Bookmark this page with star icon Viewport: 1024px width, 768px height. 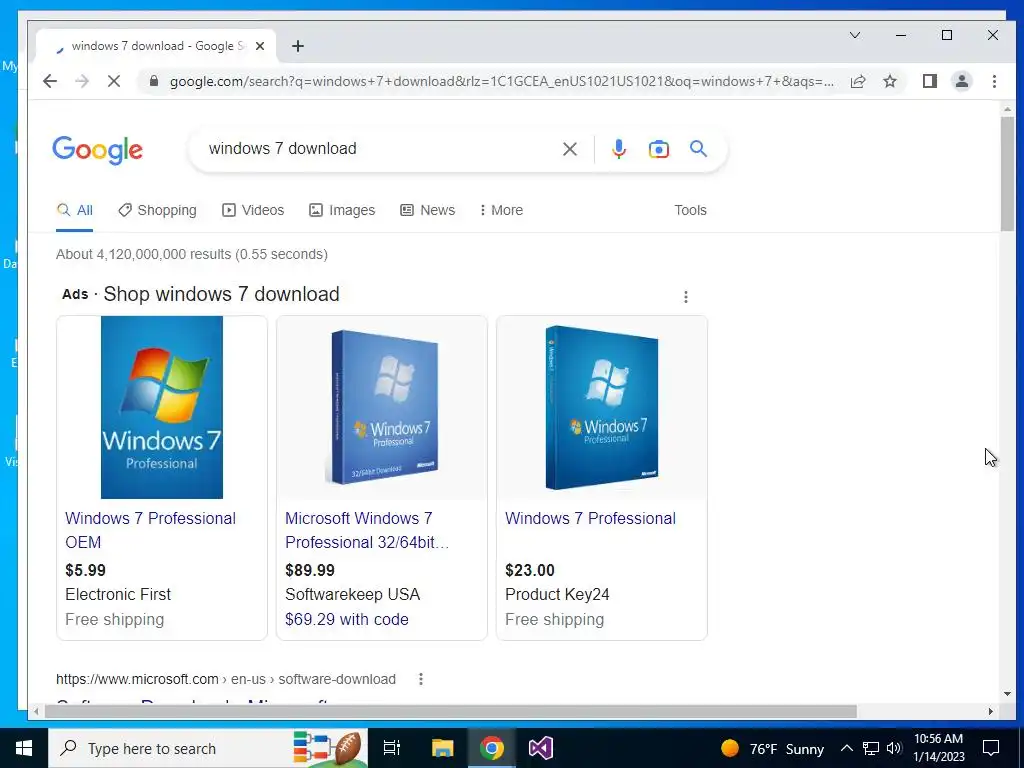point(890,81)
